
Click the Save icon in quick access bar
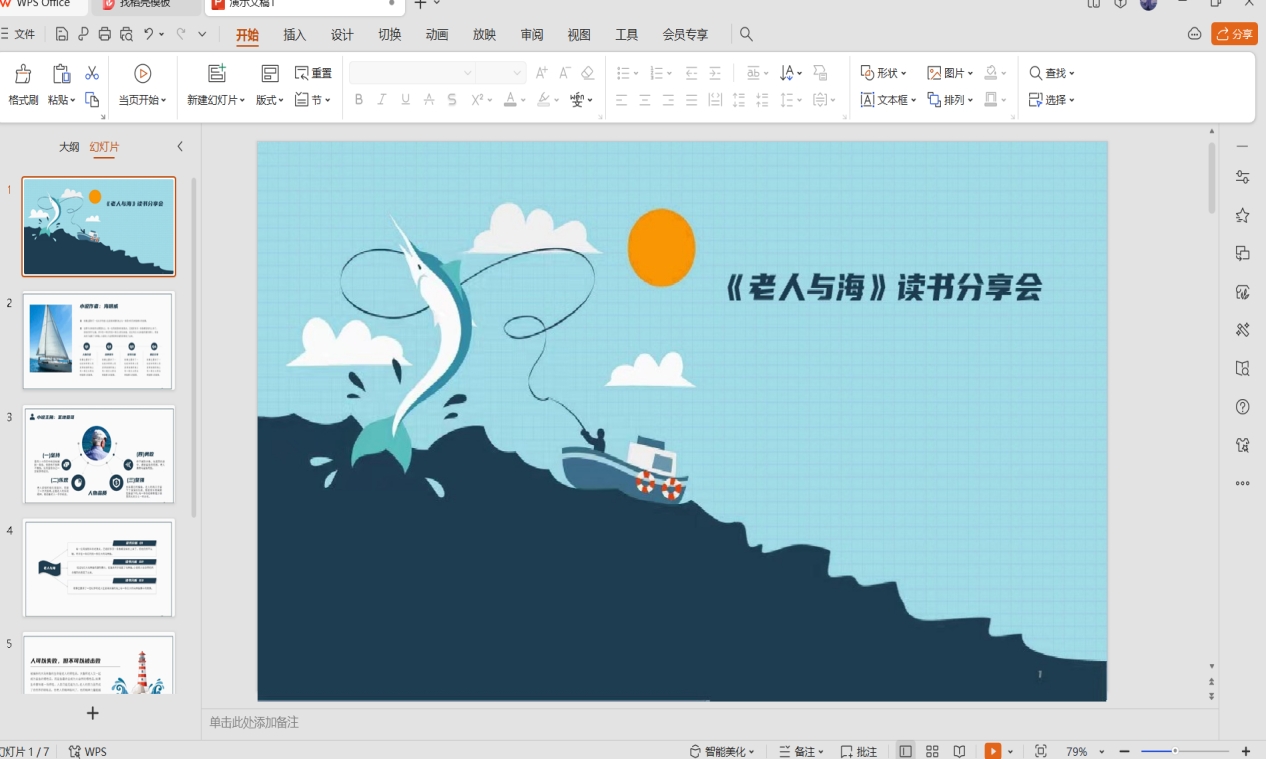(62, 35)
